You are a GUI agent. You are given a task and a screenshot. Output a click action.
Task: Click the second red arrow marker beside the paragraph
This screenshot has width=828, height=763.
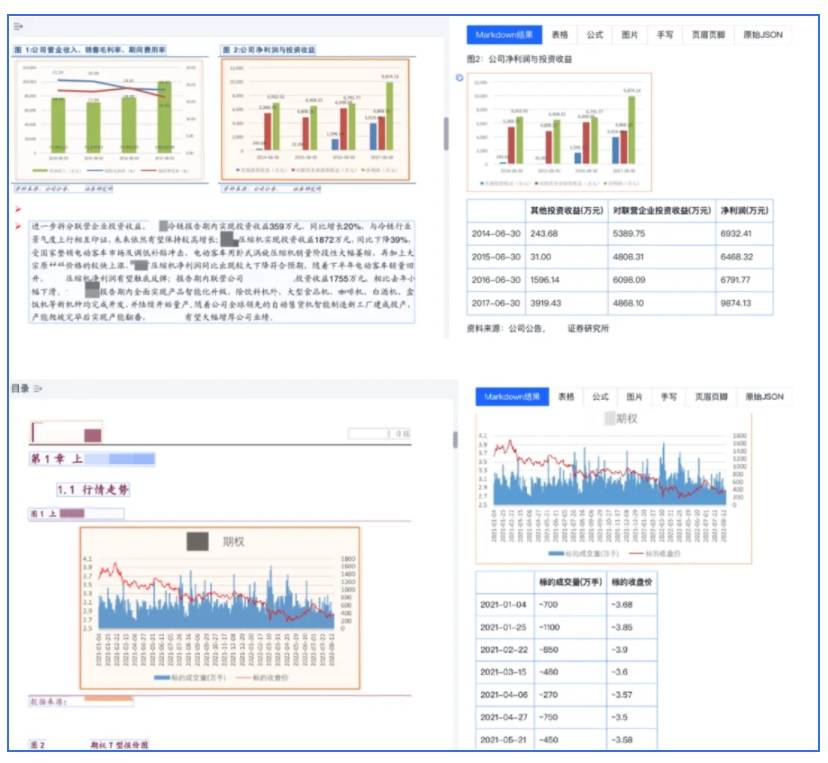pos(18,227)
